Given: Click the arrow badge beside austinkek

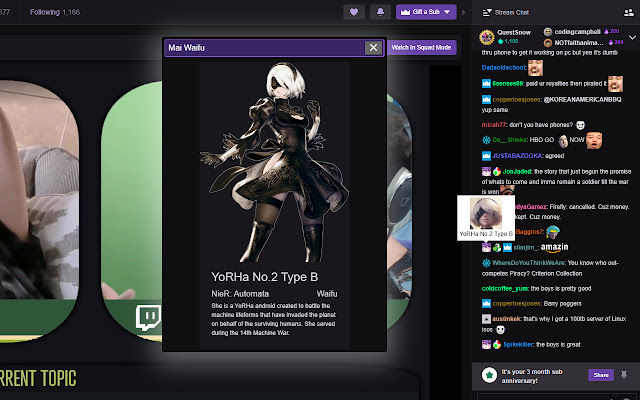Looking at the screenshot, I should coord(486,319).
